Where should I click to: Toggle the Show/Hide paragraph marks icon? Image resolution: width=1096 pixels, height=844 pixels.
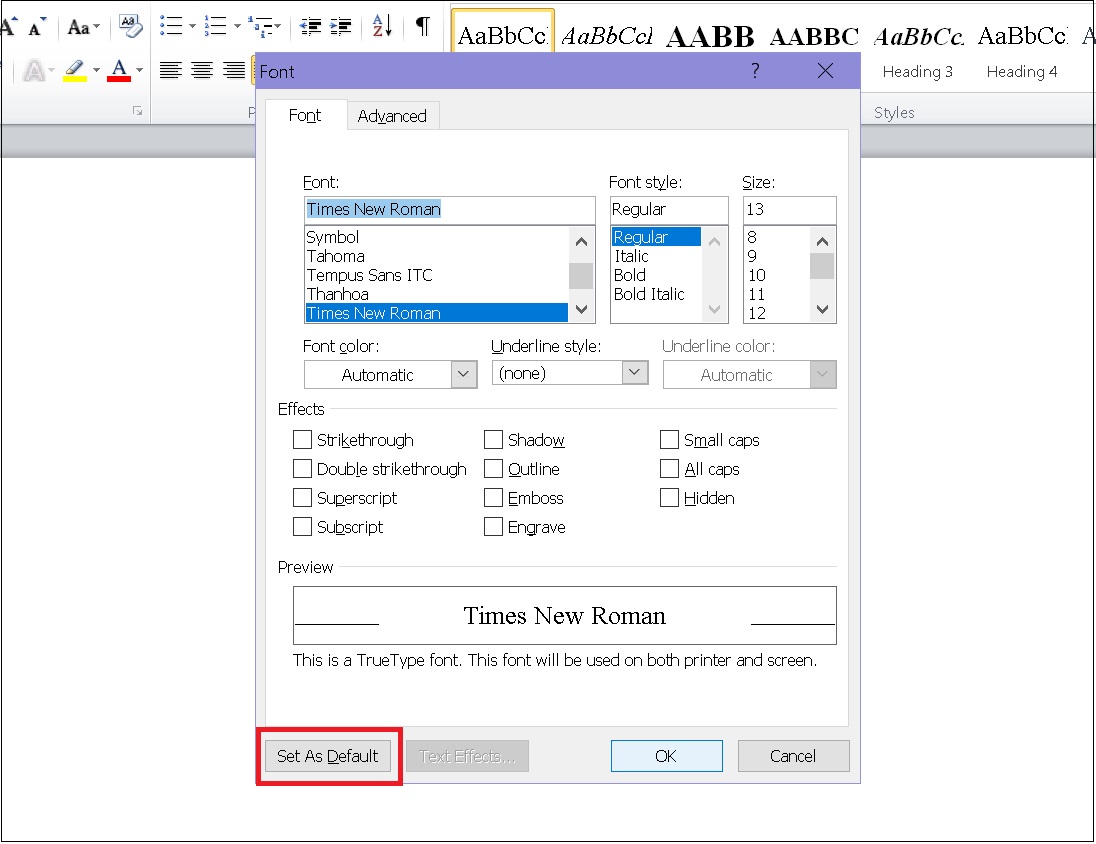[x=423, y=26]
